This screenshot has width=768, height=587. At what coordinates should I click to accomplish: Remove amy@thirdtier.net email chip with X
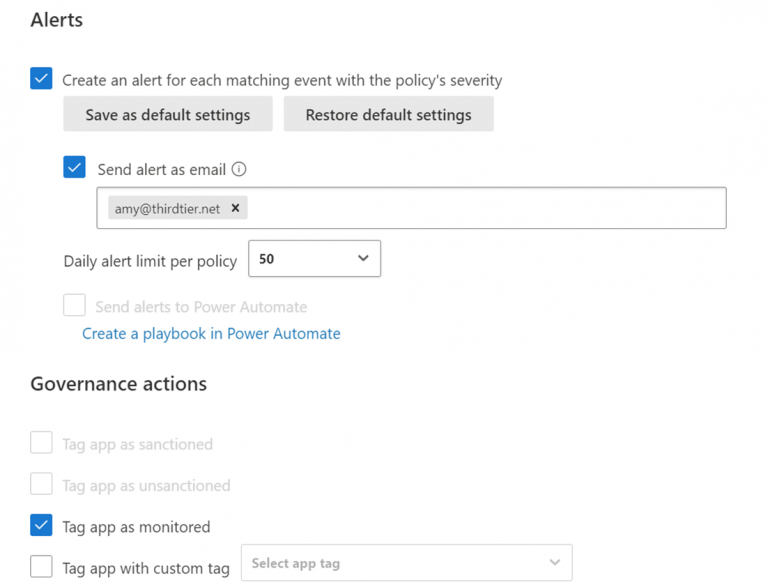coord(236,208)
